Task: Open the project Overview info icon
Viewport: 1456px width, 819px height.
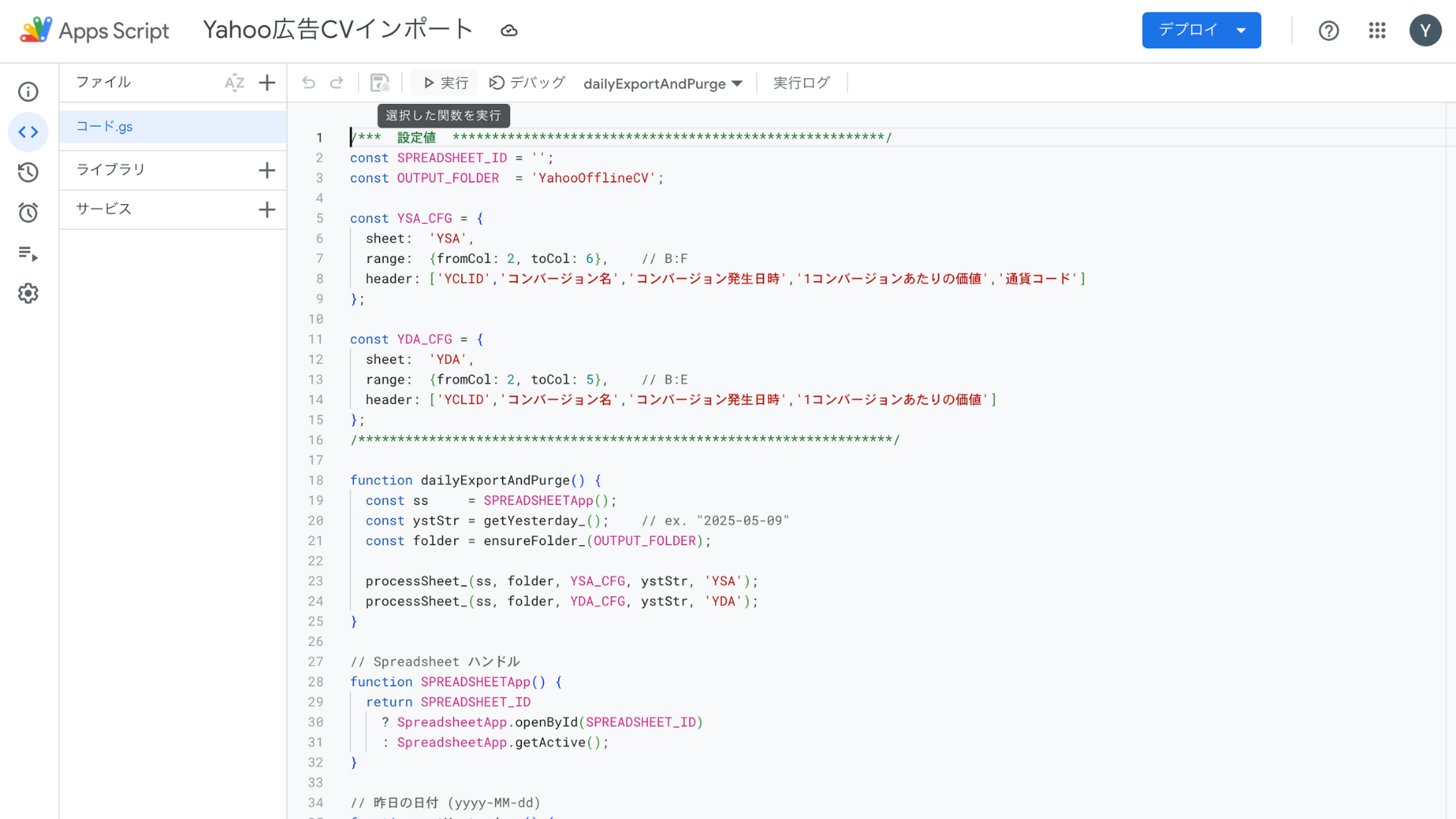Action: pyautogui.click(x=28, y=92)
